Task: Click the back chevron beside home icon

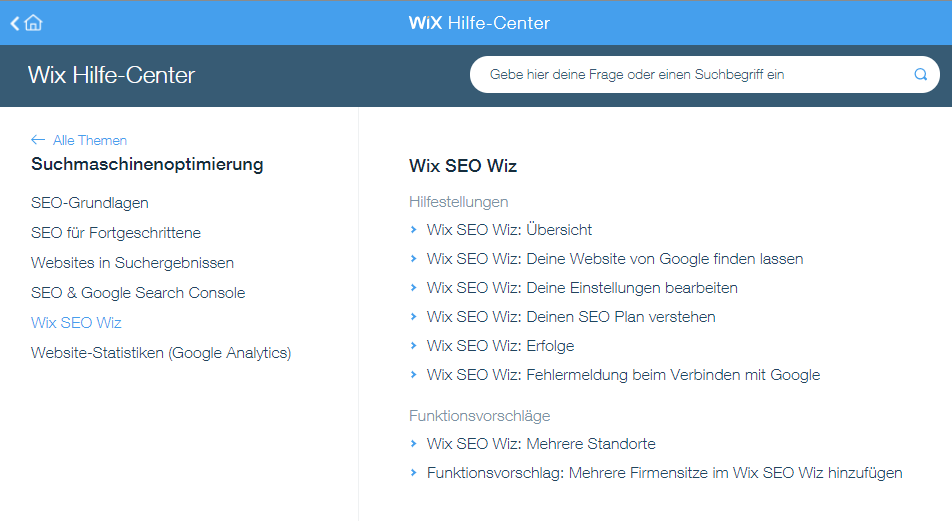Action: point(15,24)
